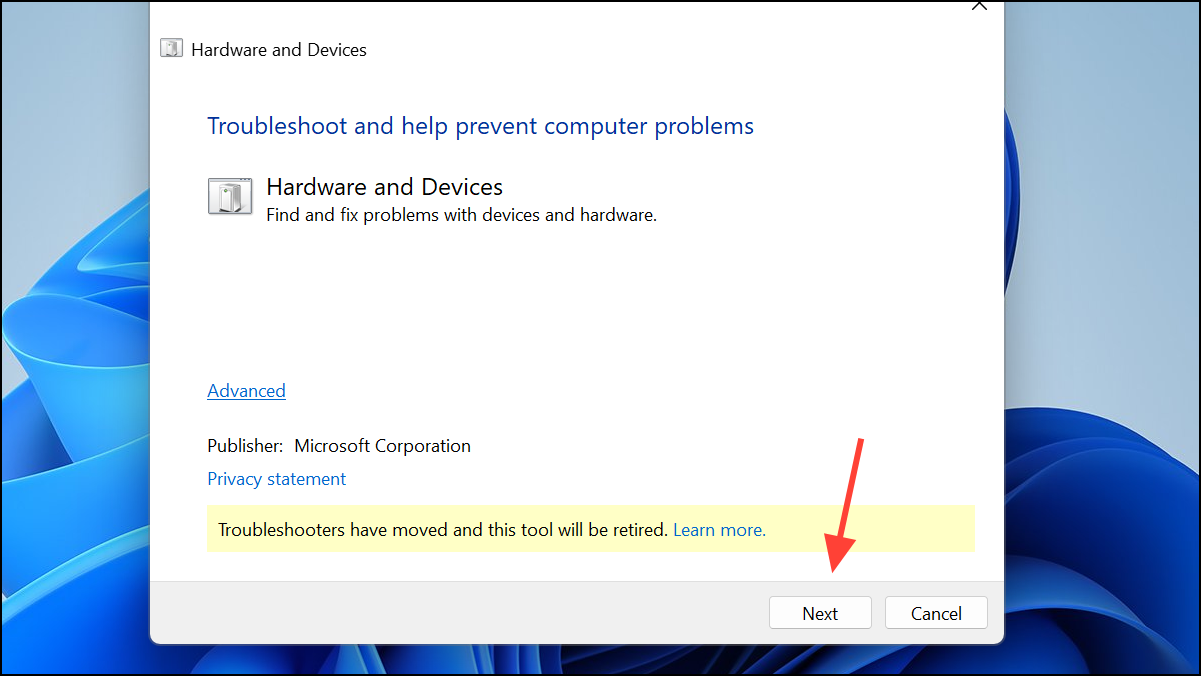Screen dimensions: 1201x676
Task: Click the large Hardware and Devices icon
Action: 230,196
